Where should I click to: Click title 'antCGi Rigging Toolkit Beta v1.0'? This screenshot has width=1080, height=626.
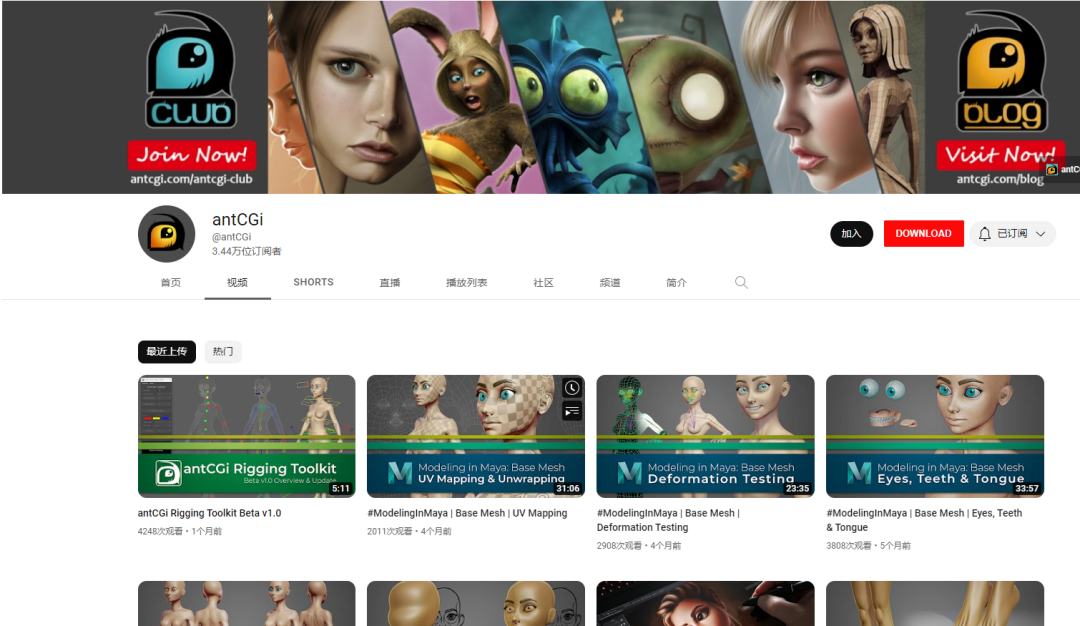click(209, 513)
